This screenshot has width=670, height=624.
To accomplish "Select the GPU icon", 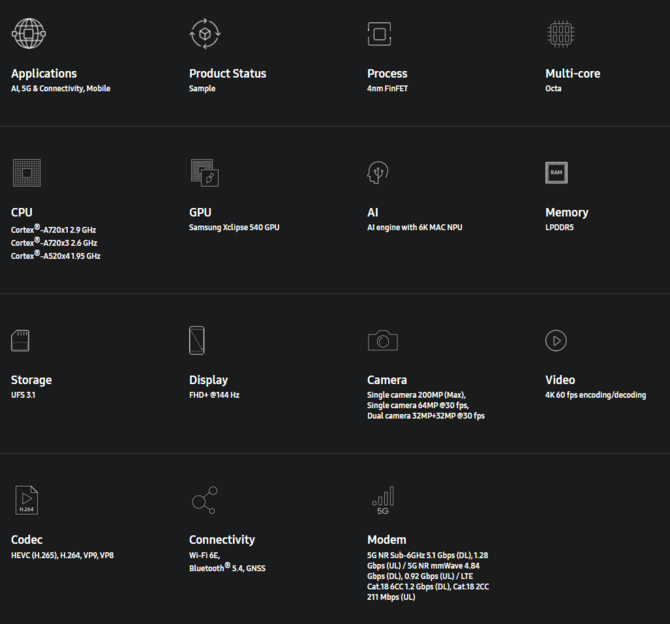I will coord(205,173).
